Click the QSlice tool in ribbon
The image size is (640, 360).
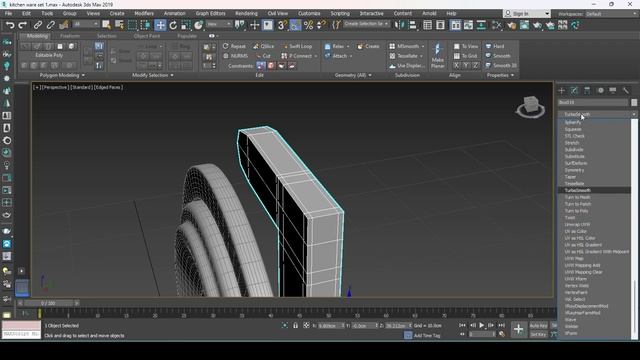263,47
